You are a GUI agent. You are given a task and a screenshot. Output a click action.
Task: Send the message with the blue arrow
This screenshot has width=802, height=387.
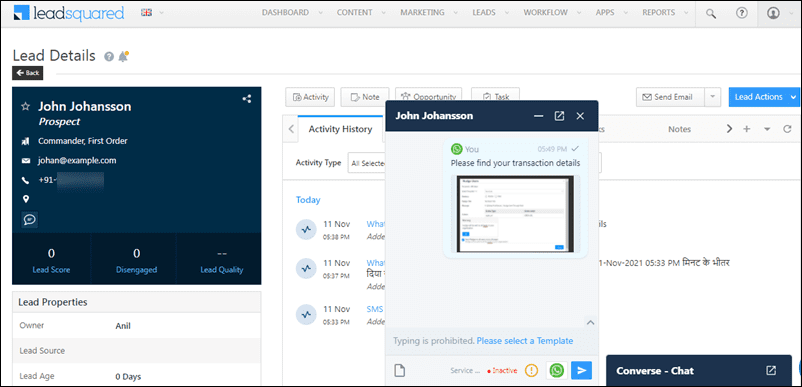pos(582,370)
